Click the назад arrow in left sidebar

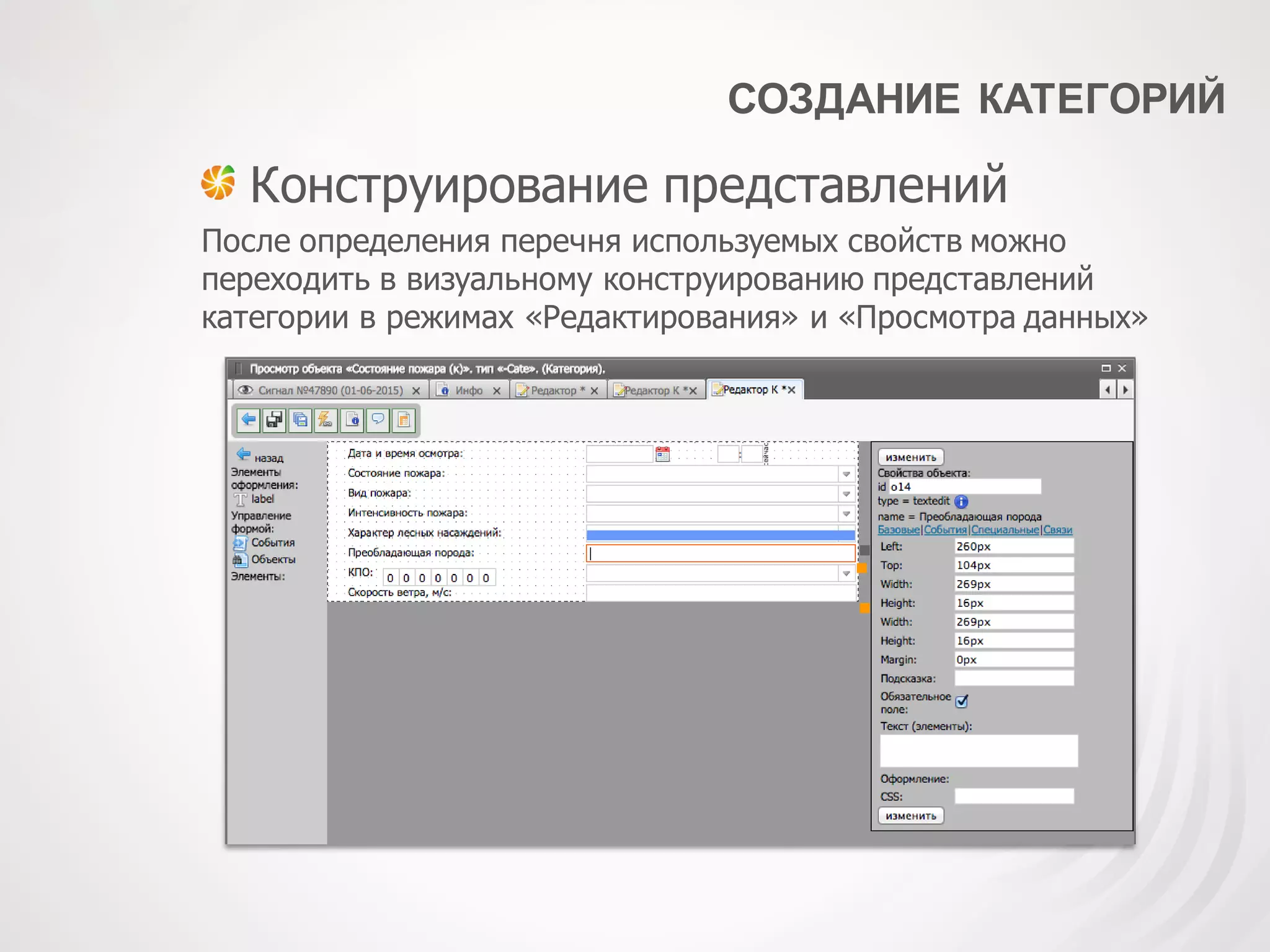click(243, 454)
